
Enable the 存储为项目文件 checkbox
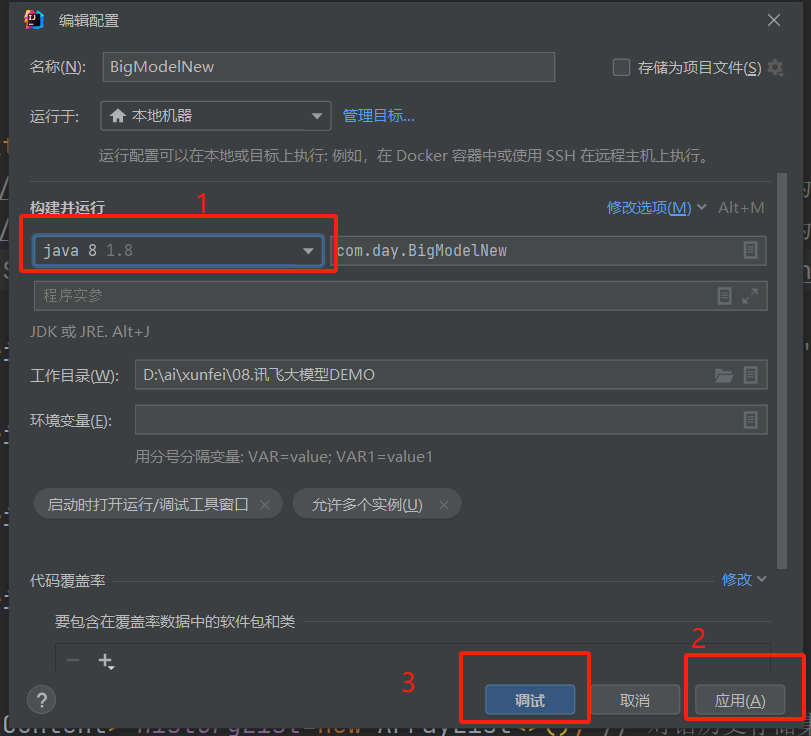(621, 68)
